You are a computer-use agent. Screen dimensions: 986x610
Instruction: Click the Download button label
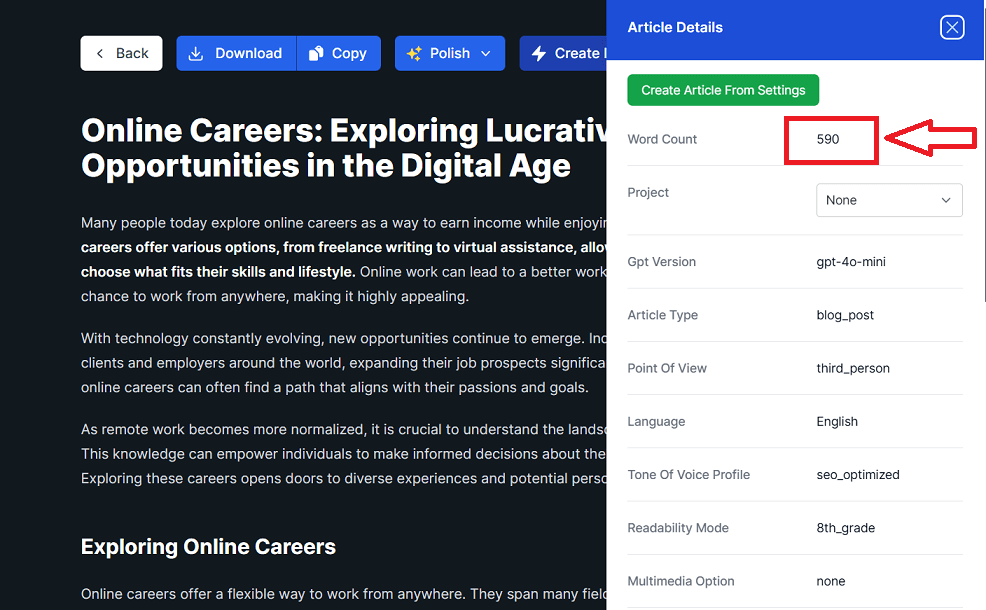[x=248, y=54]
